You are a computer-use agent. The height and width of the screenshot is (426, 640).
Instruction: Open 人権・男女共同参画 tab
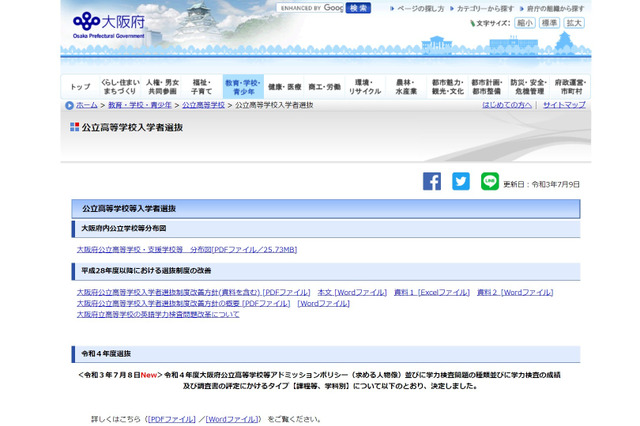pyautogui.click(x=162, y=87)
